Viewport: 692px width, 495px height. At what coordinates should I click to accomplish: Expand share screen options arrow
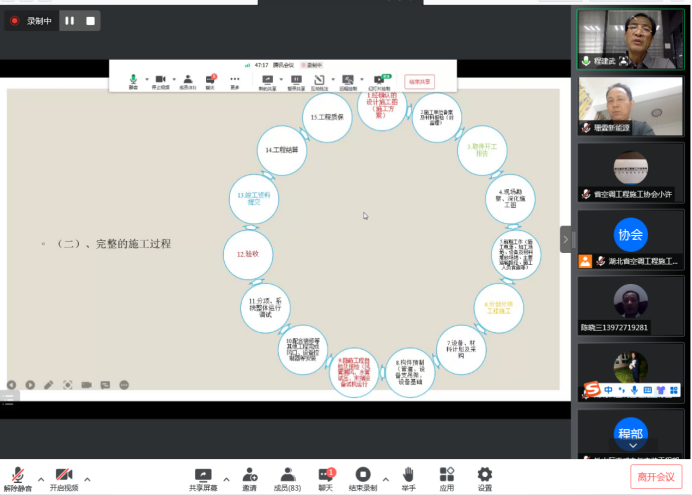(x=226, y=479)
